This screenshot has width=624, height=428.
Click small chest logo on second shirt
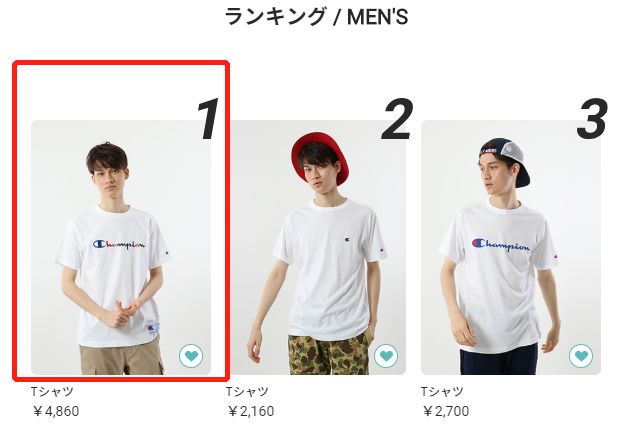pos(347,240)
